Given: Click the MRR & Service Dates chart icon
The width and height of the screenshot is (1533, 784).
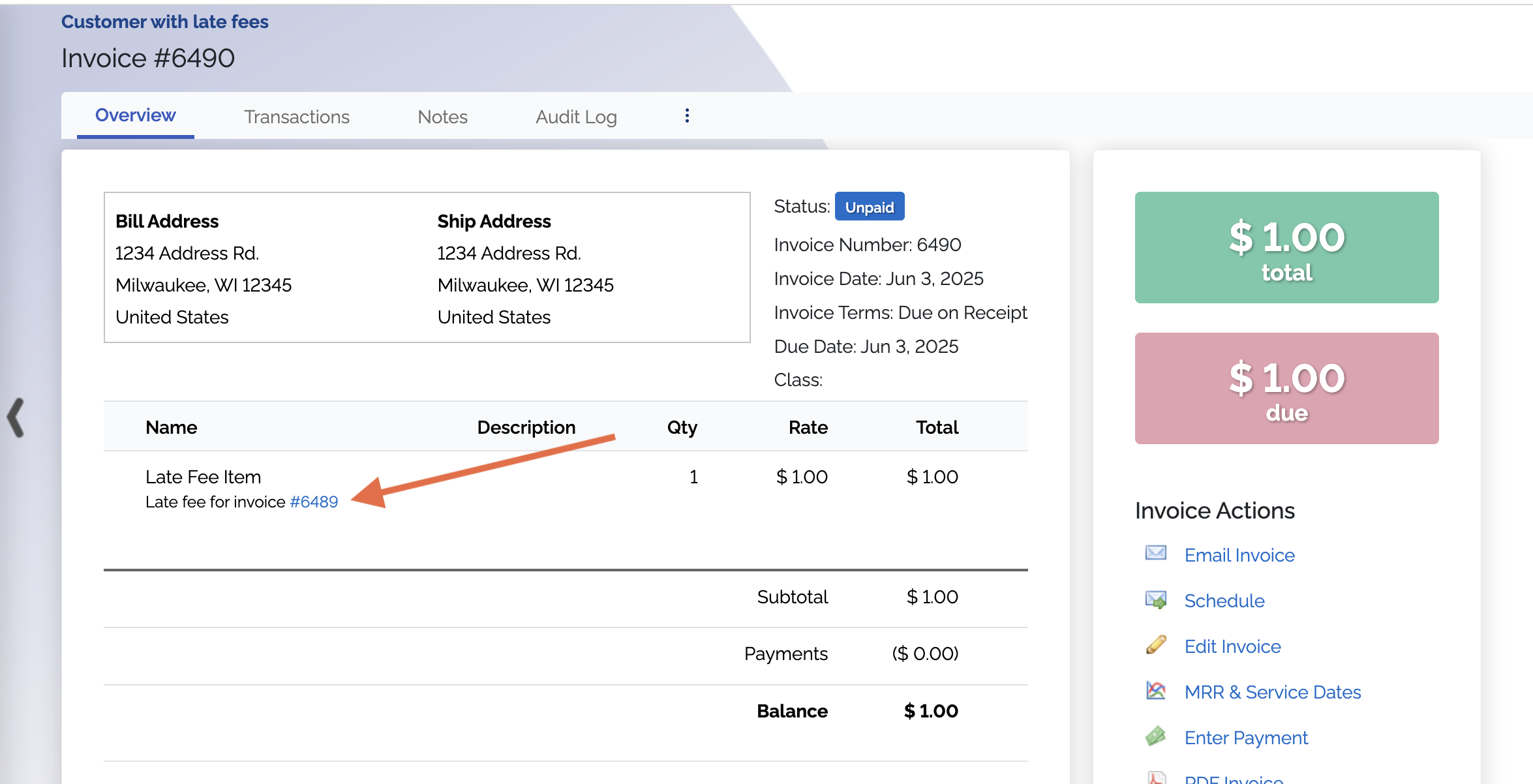Looking at the screenshot, I should 1155,690.
